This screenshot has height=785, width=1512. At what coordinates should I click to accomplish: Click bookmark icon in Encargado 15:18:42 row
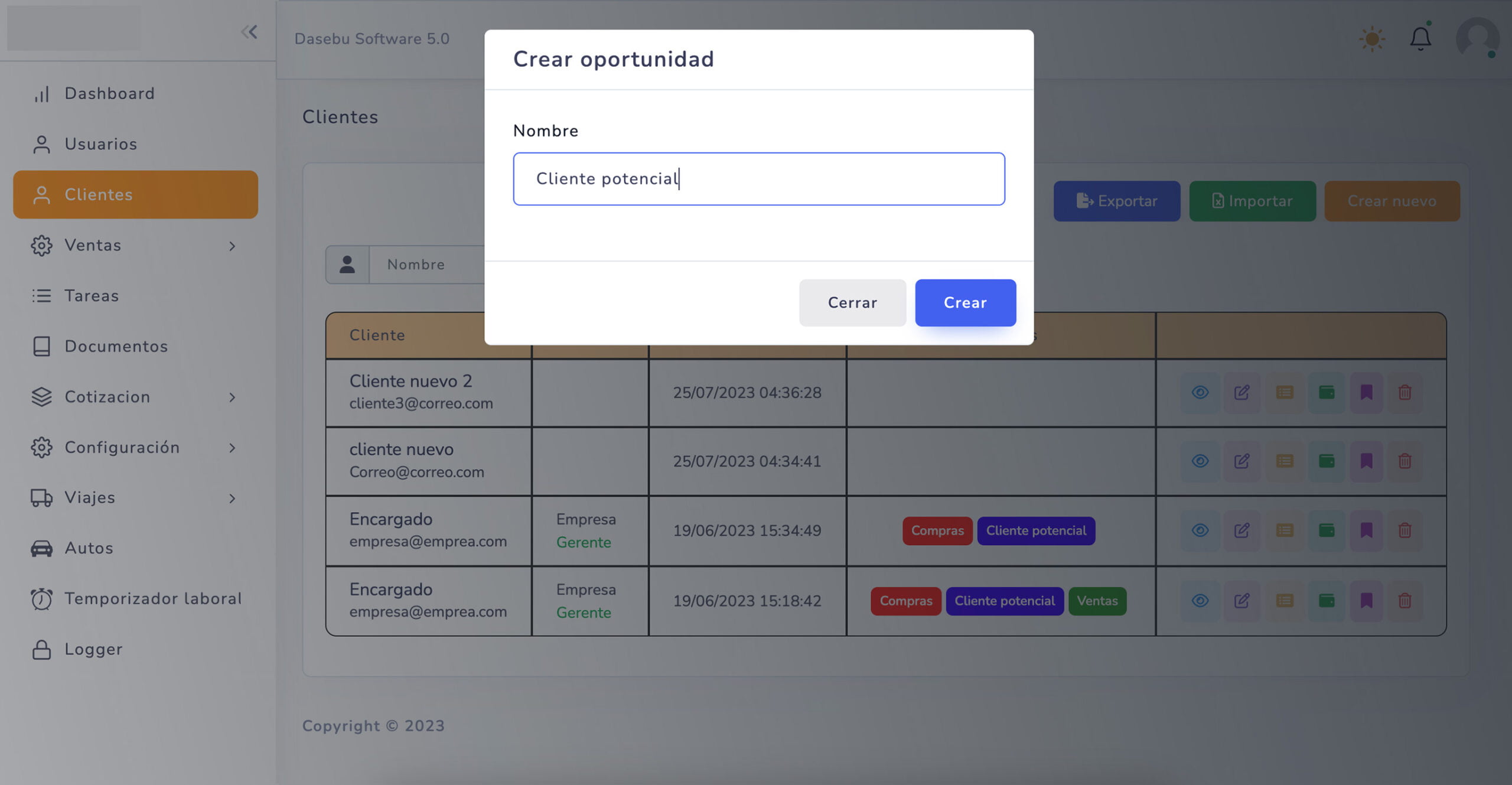(1366, 601)
